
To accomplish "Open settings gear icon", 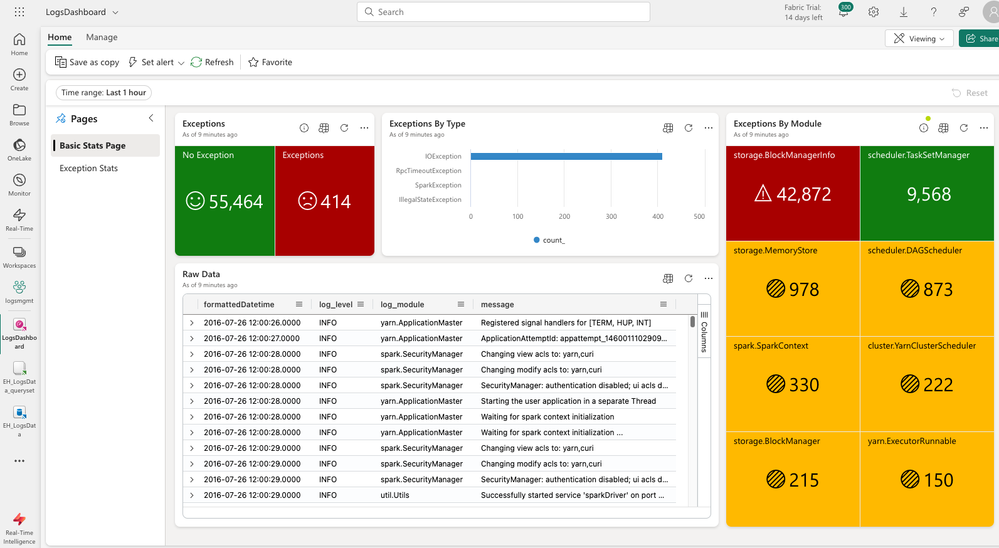I will point(873,11).
